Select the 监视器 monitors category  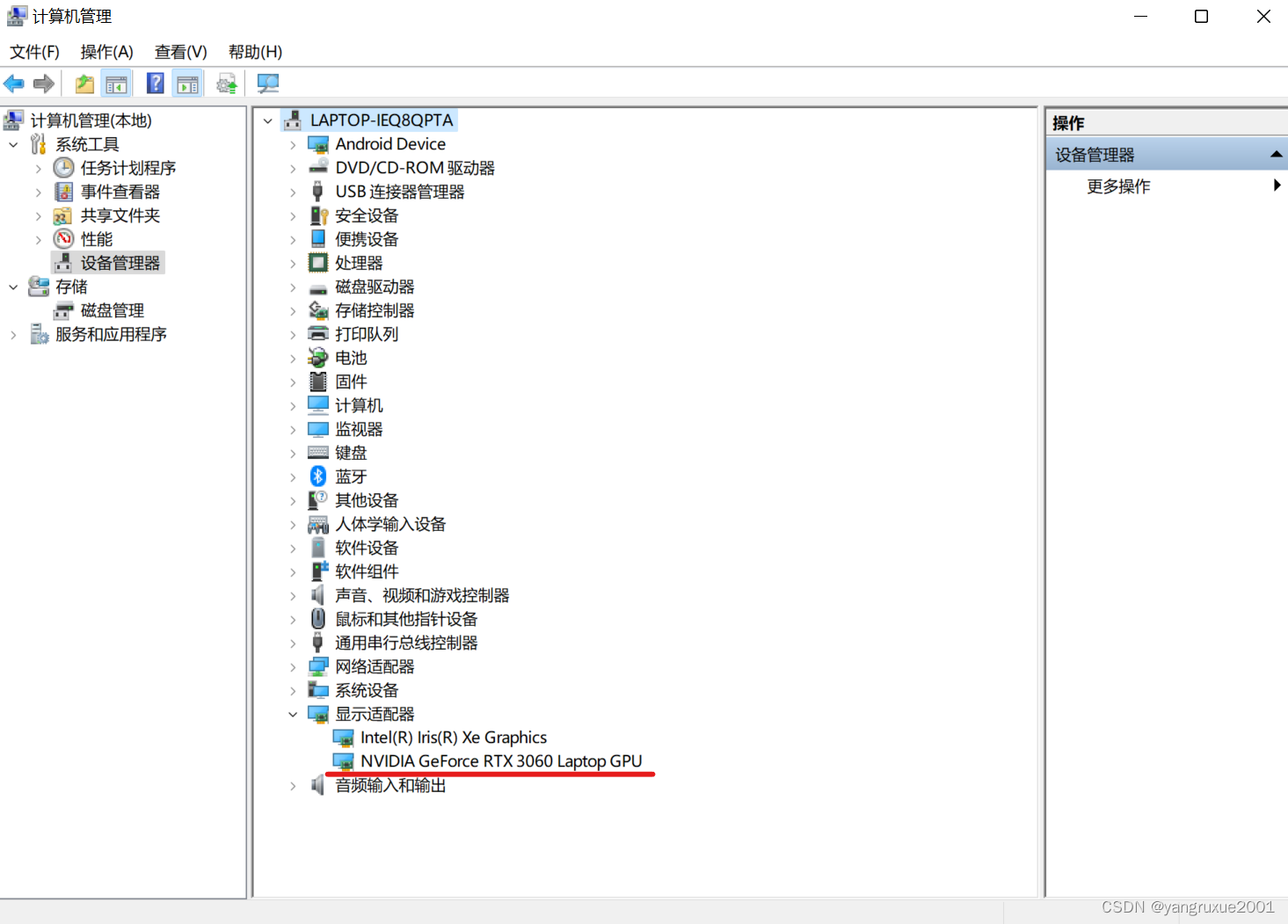click(359, 429)
